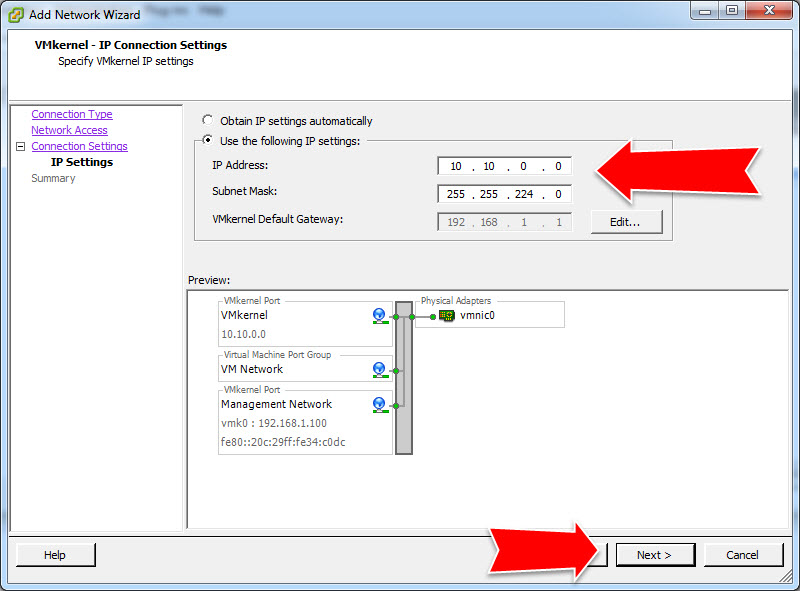Click the VM Network label in preview
The image size is (800, 591).
click(x=252, y=369)
